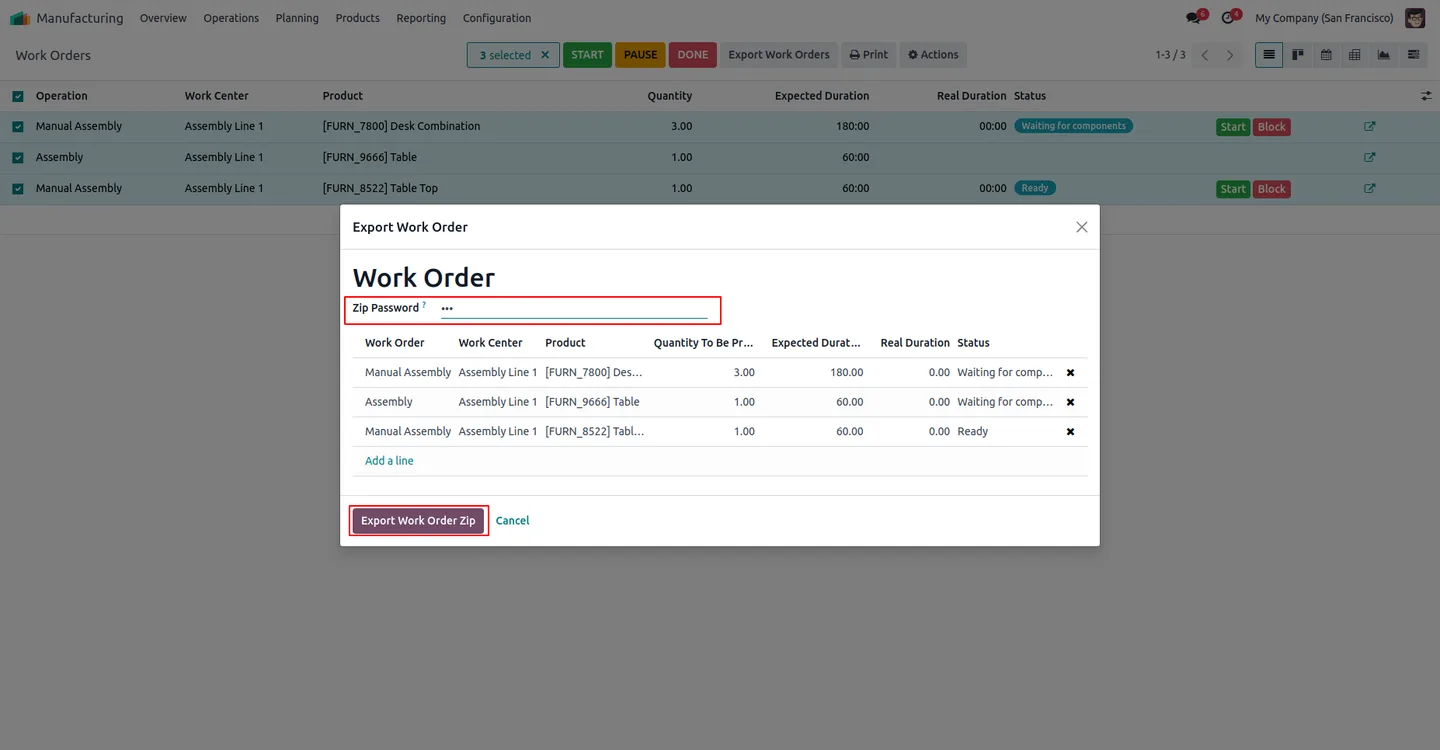Switch to pivot view
This screenshot has width=1440, height=750.
click(1355, 55)
